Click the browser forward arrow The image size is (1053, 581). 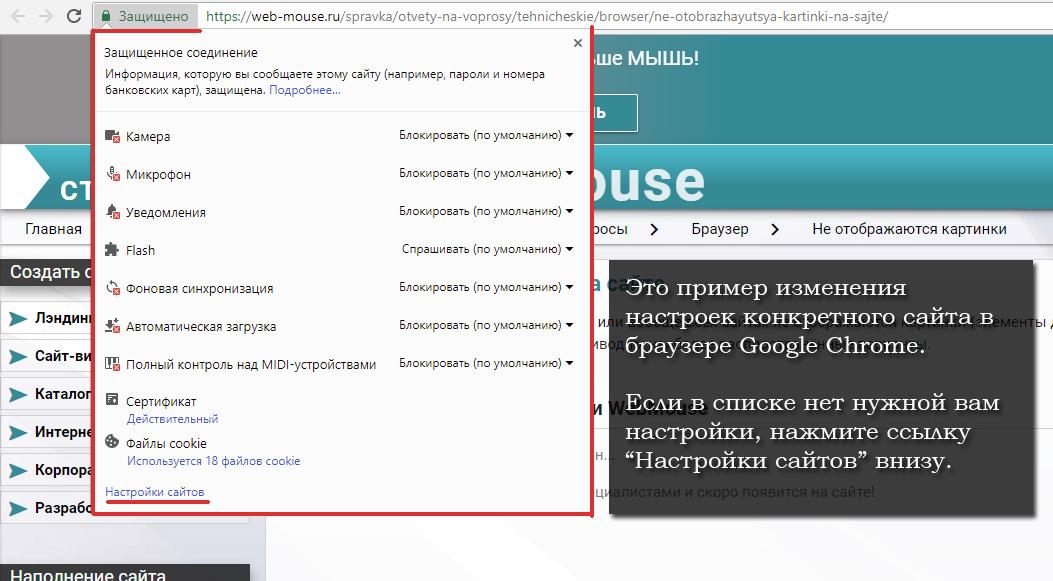coord(46,16)
